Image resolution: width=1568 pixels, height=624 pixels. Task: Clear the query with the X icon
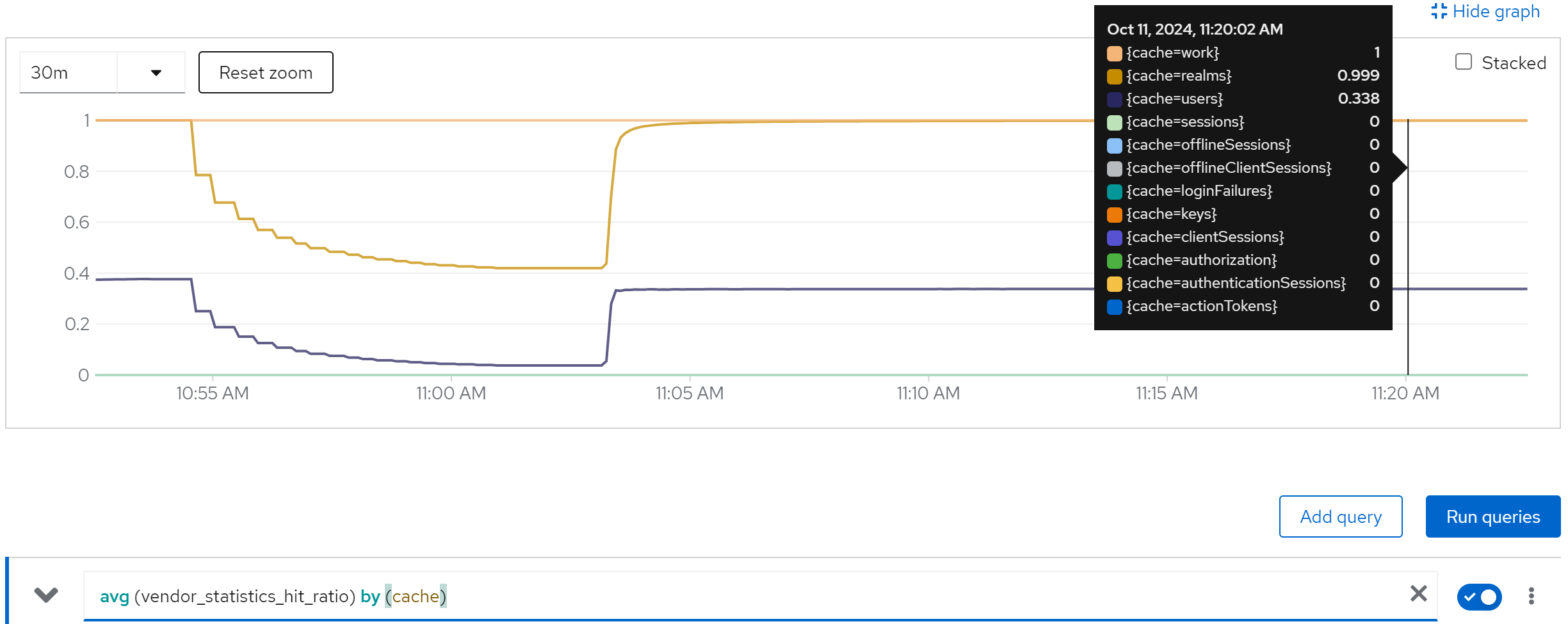click(x=1418, y=594)
